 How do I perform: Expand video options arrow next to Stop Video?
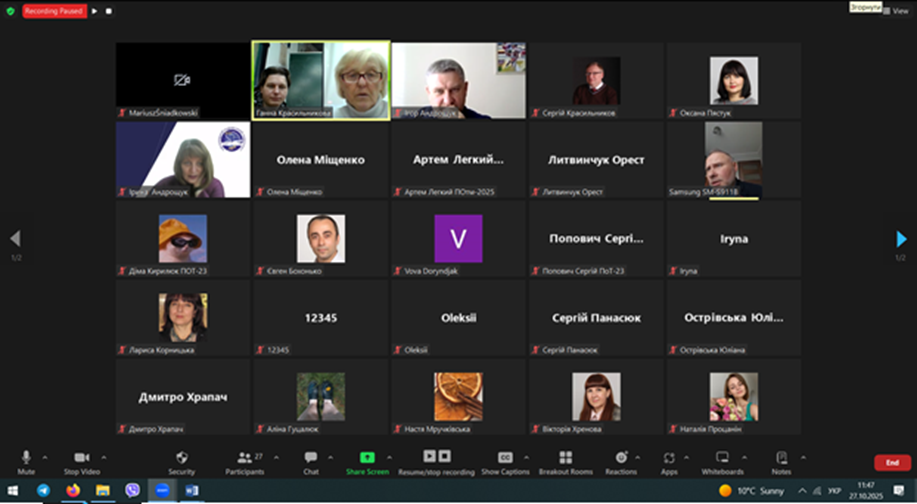coord(104,457)
